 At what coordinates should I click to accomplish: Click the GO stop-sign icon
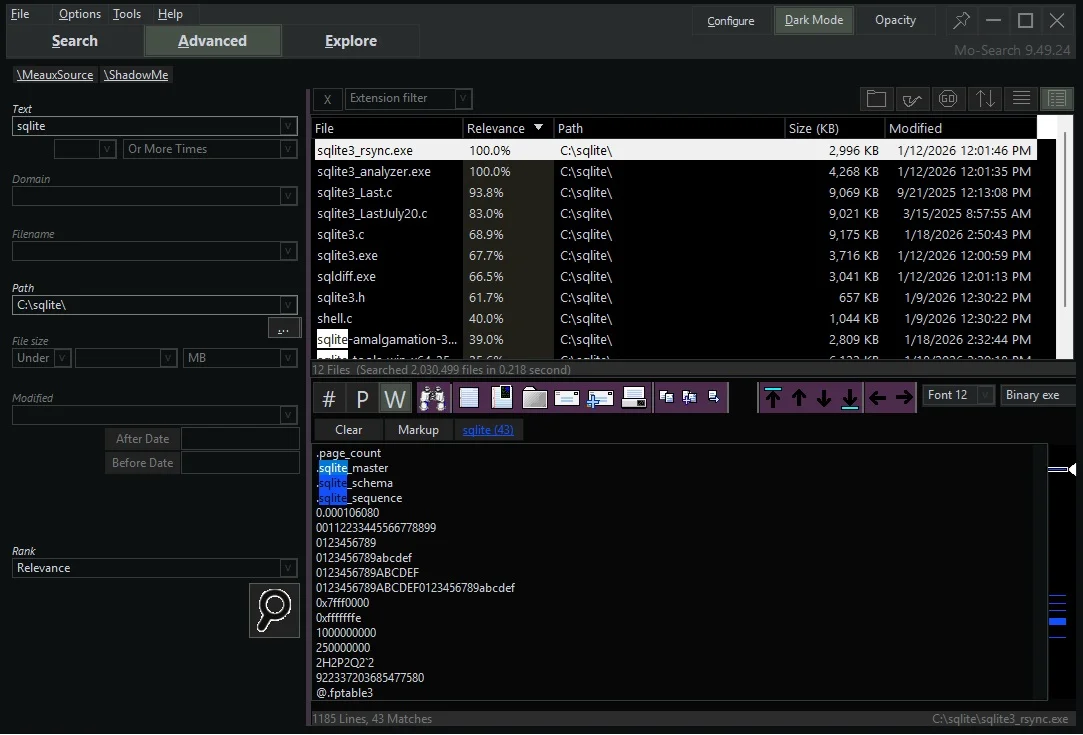[x=948, y=98]
